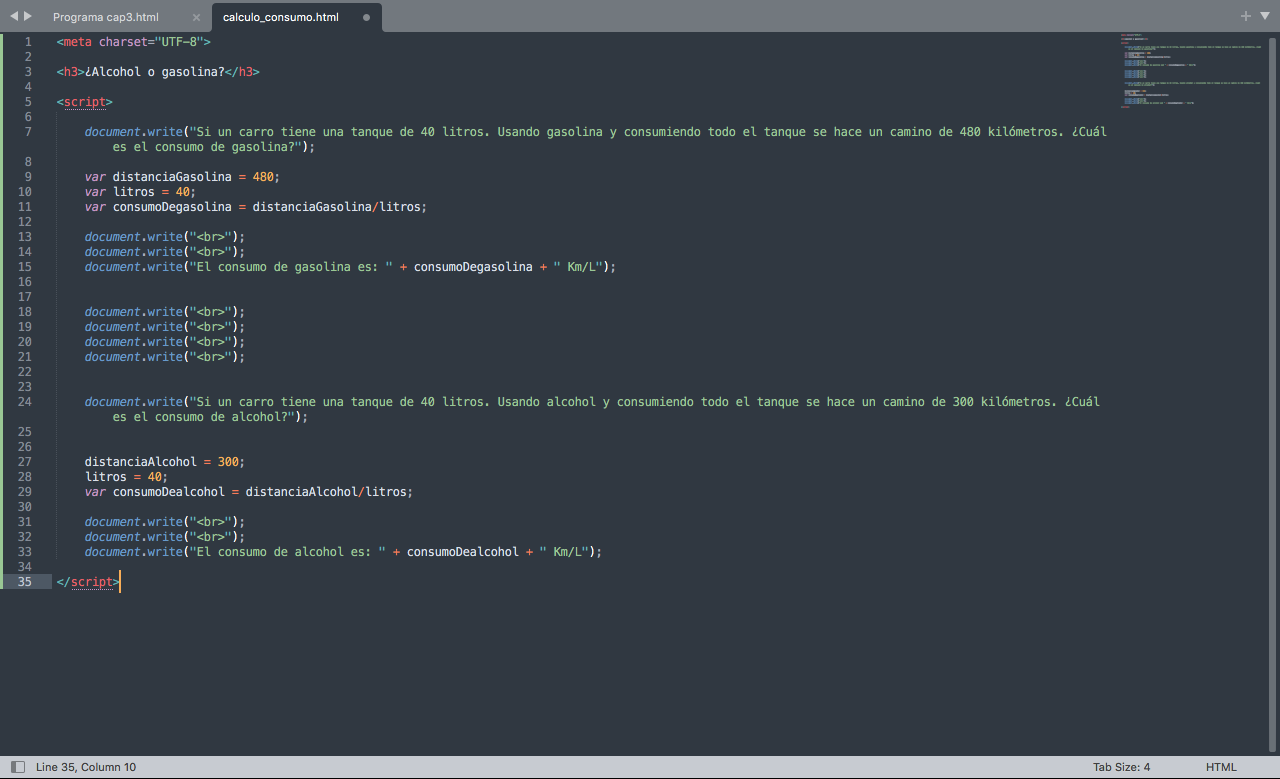Click the litros = 40 line 28
The image size is (1280, 779).
[127, 477]
